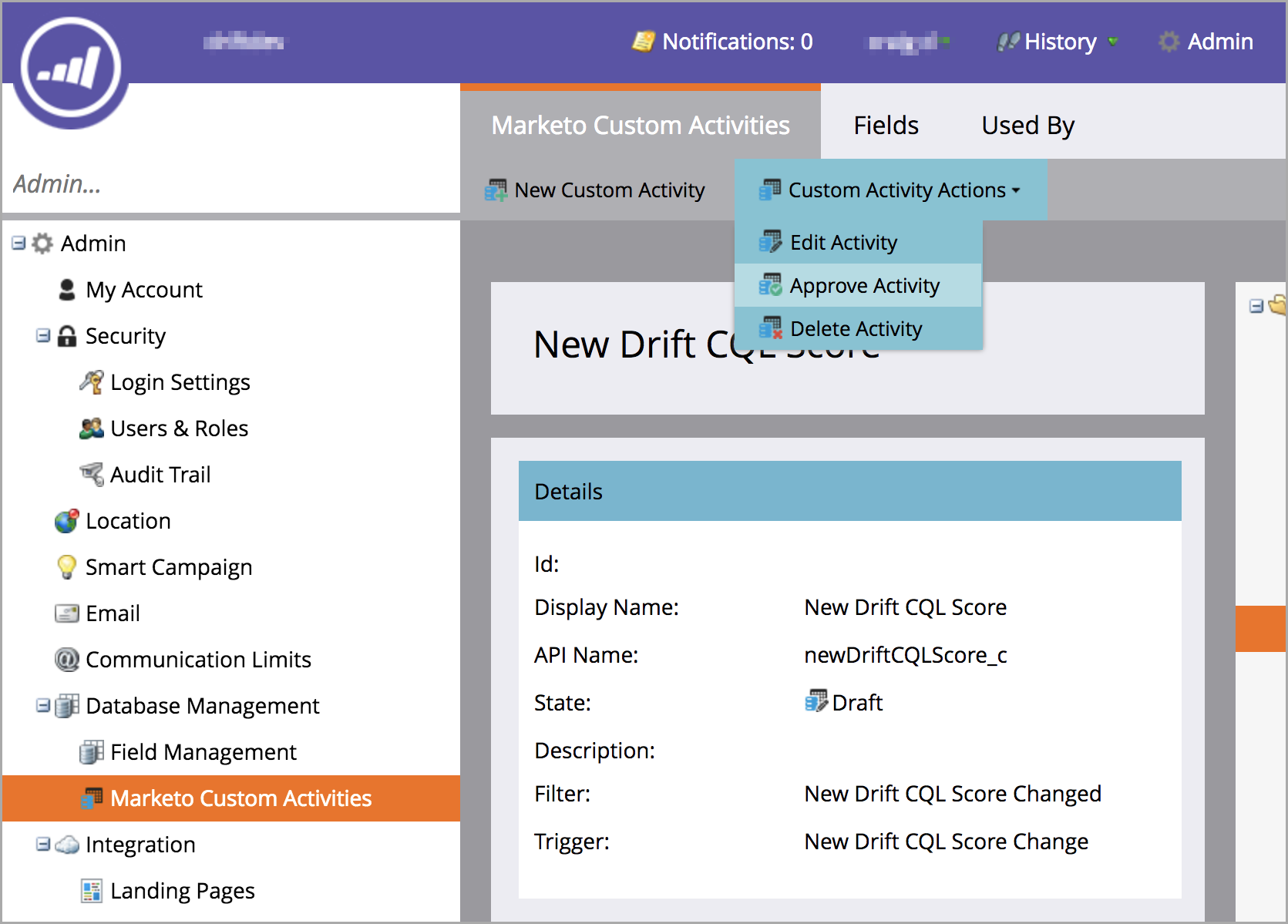This screenshot has width=1288, height=924.
Task: Click the Notifications notepad icon
Action: pos(644,42)
